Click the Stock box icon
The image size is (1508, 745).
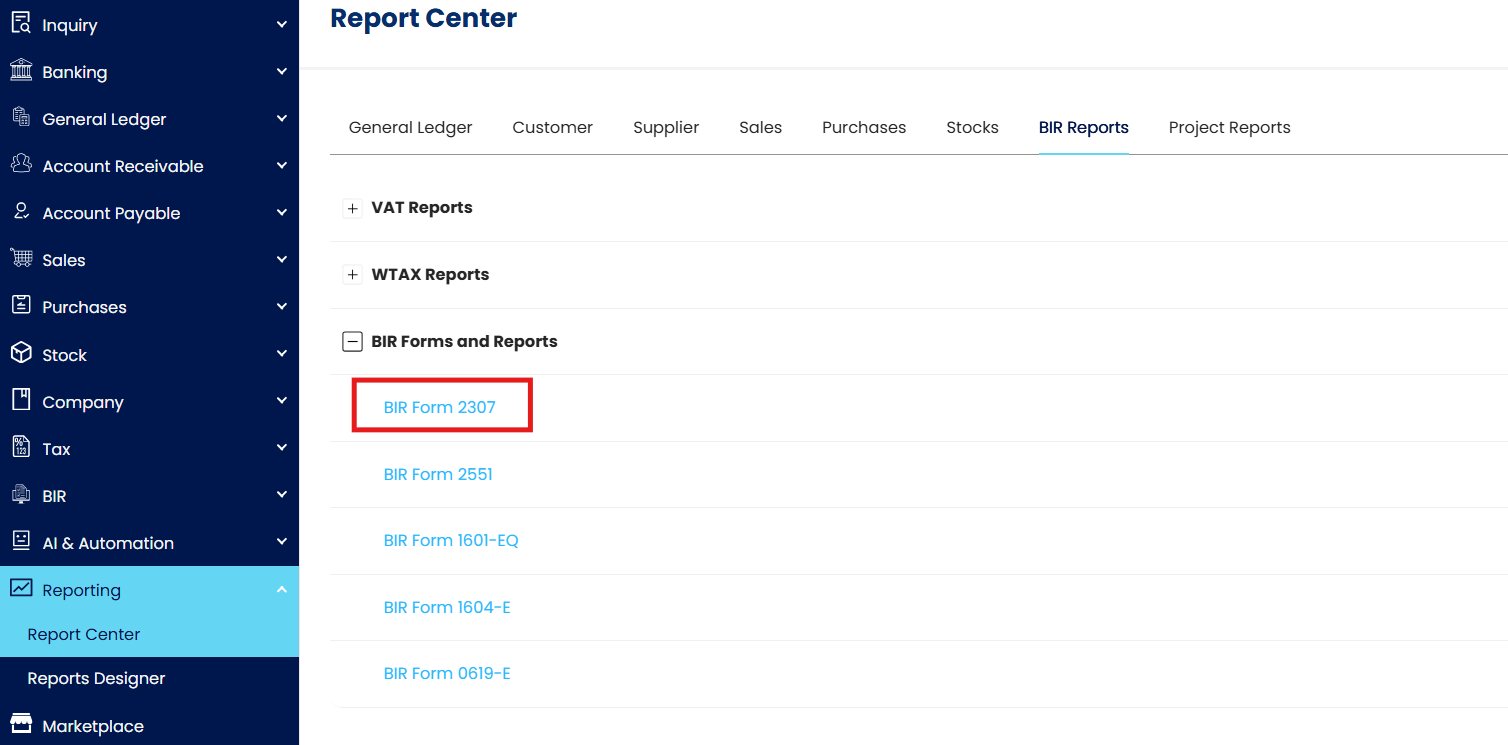coord(20,353)
